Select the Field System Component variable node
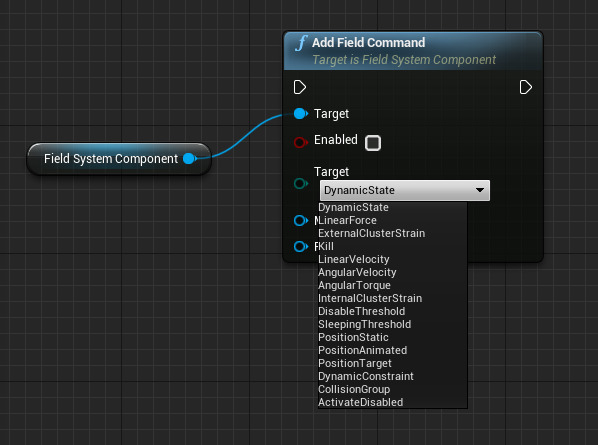Screen dimensions: 598x445 pyautogui.click(x=119, y=159)
